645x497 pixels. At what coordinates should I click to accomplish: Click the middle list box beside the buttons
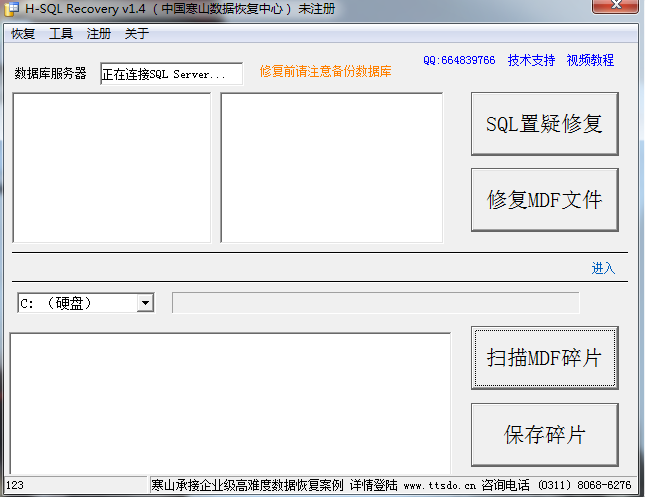(x=332, y=168)
